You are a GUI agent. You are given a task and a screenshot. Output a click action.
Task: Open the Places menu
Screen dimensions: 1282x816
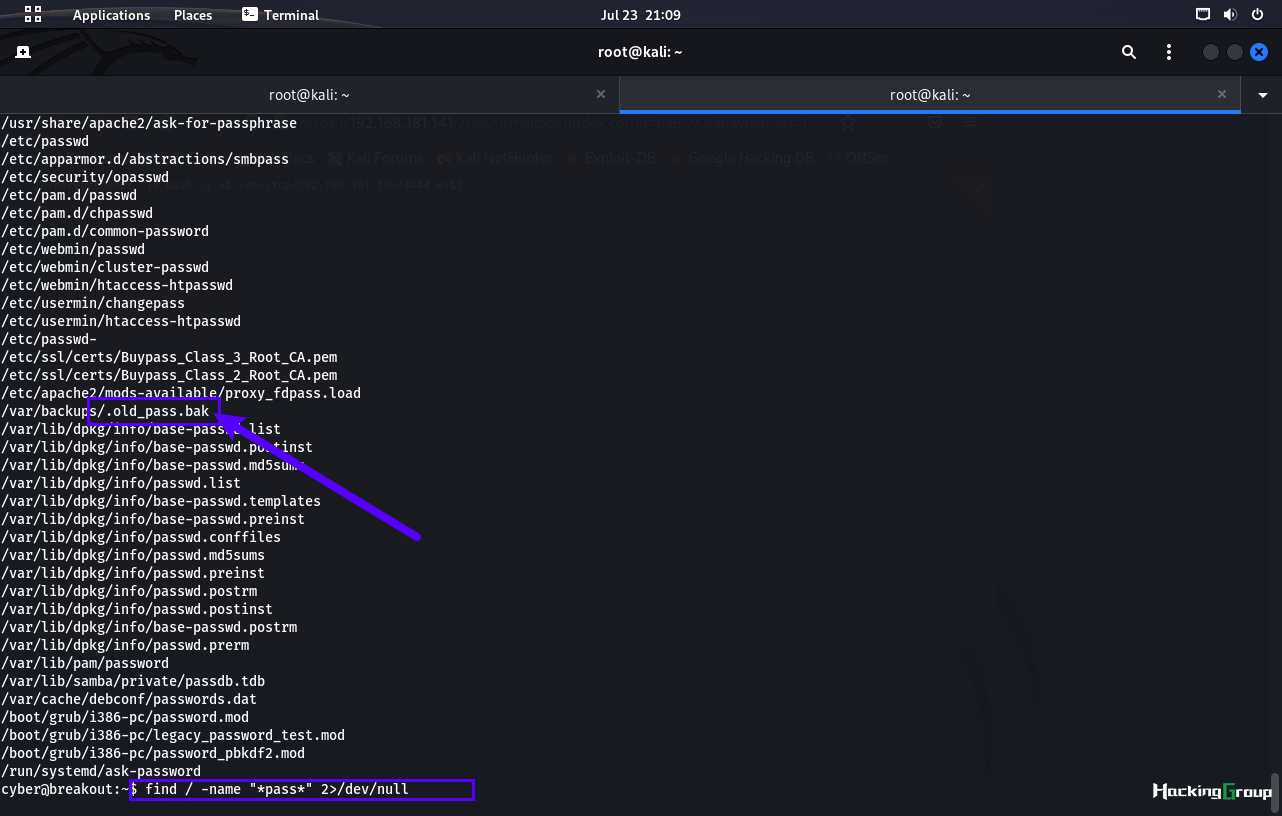193,15
